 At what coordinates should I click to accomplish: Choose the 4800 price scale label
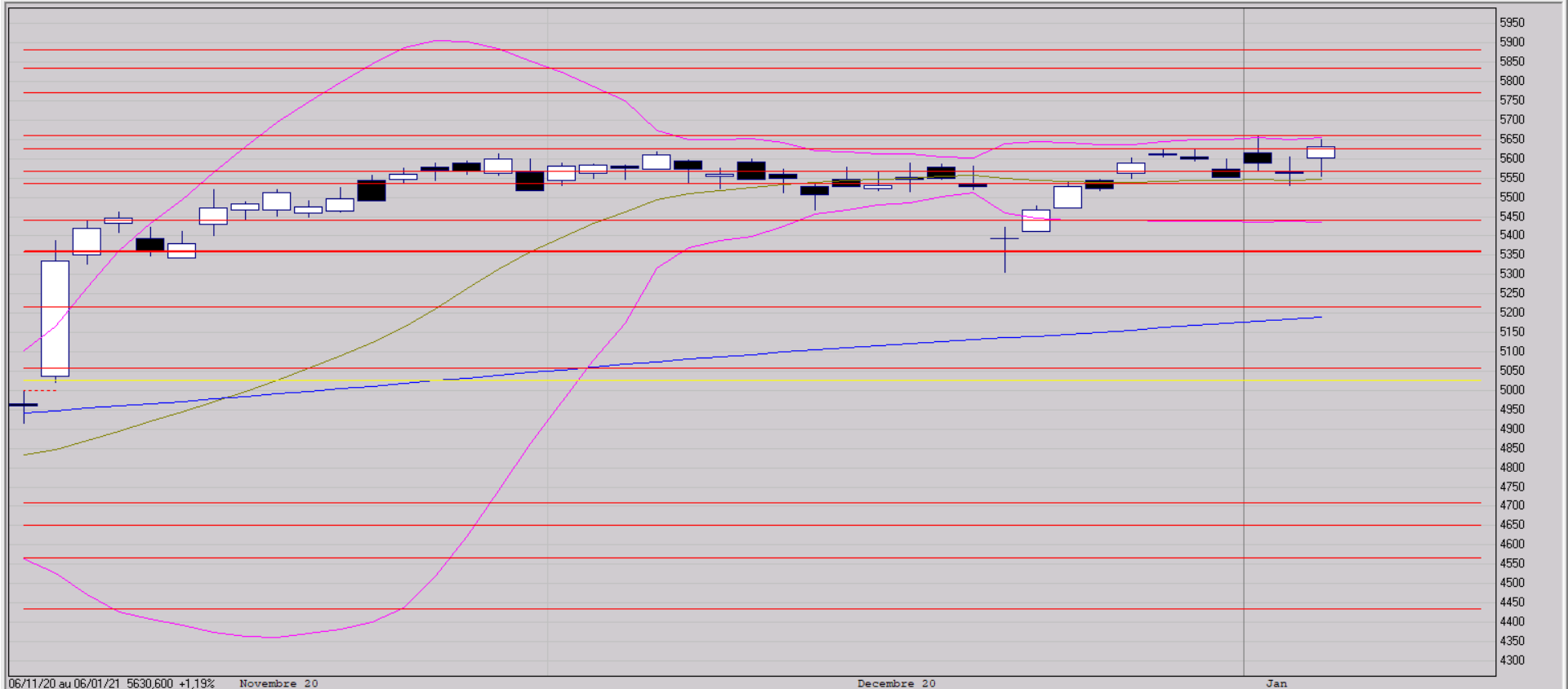tap(1512, 468)
